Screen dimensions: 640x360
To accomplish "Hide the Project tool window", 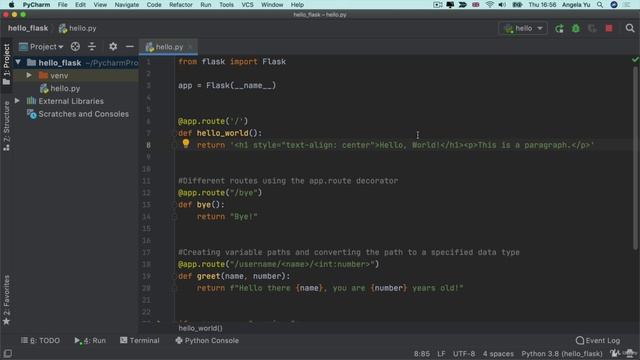I will 129,47.
